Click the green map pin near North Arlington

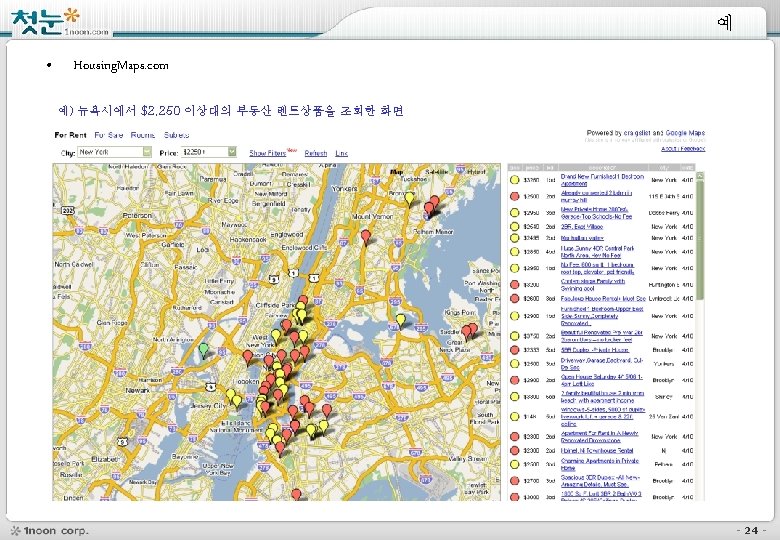203,350
